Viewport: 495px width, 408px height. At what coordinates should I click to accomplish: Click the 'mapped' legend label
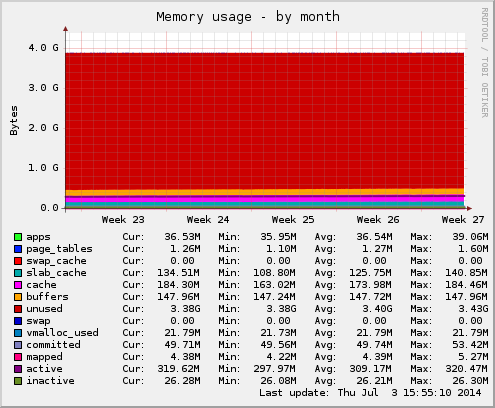point(44,357)
